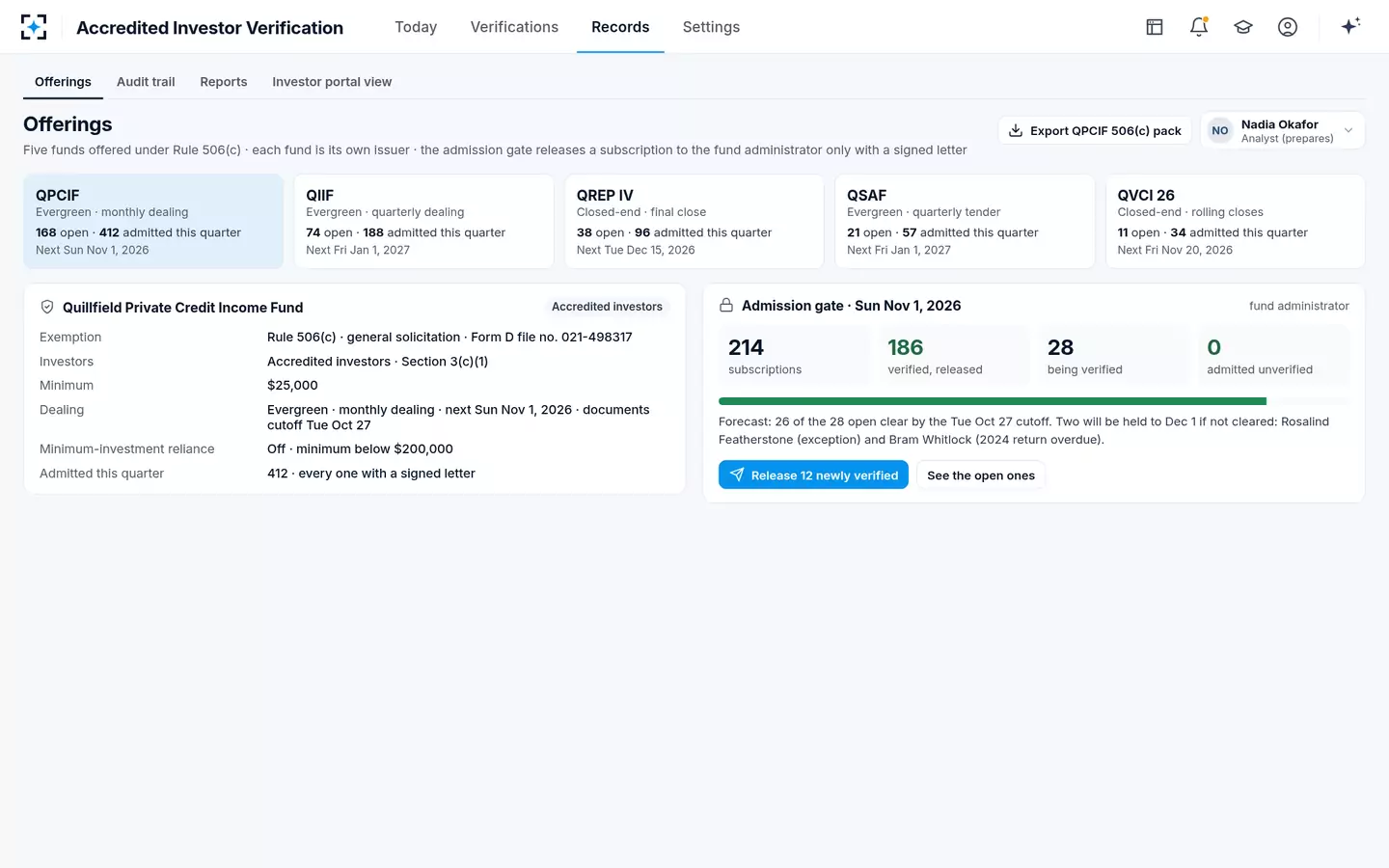Open the user account icon

point(1288,27)
